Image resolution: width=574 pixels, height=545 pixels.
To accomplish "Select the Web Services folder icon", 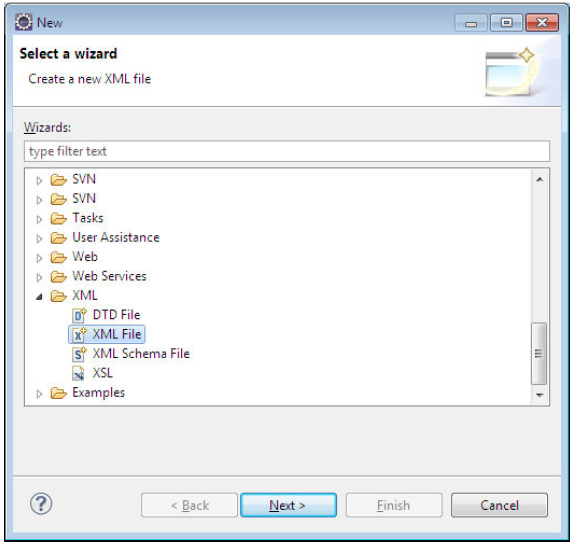I will pos(59,277).
